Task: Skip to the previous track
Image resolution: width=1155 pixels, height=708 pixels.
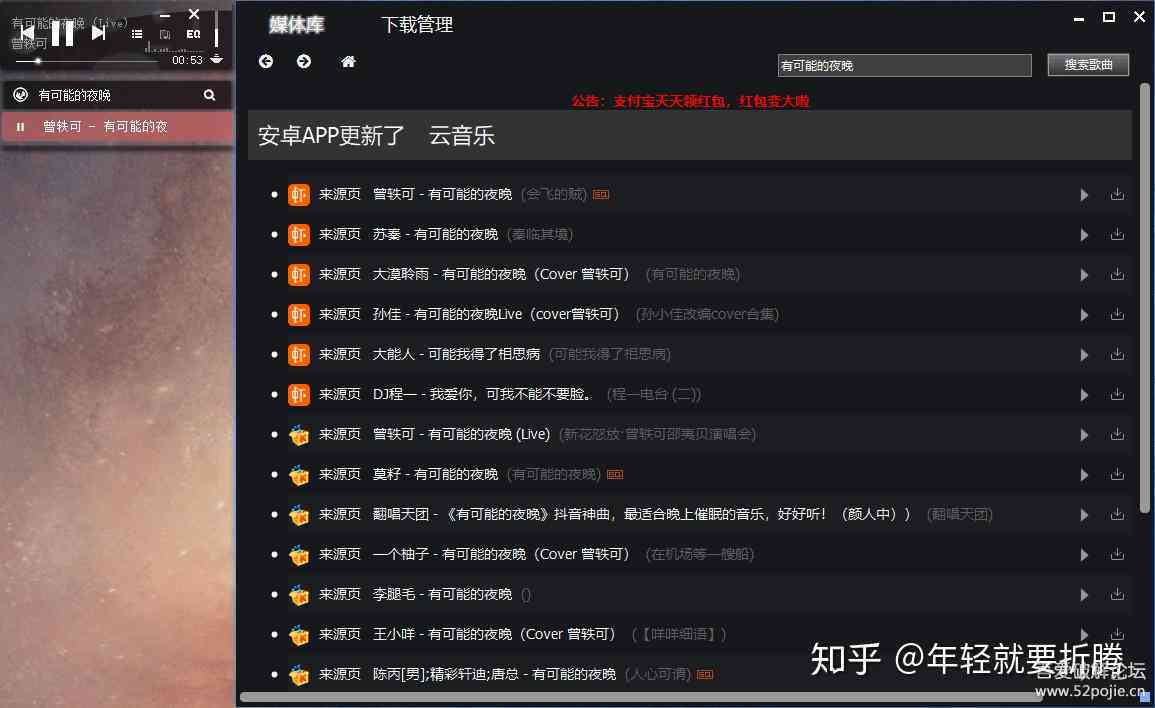Action: (x=27, y=32)
